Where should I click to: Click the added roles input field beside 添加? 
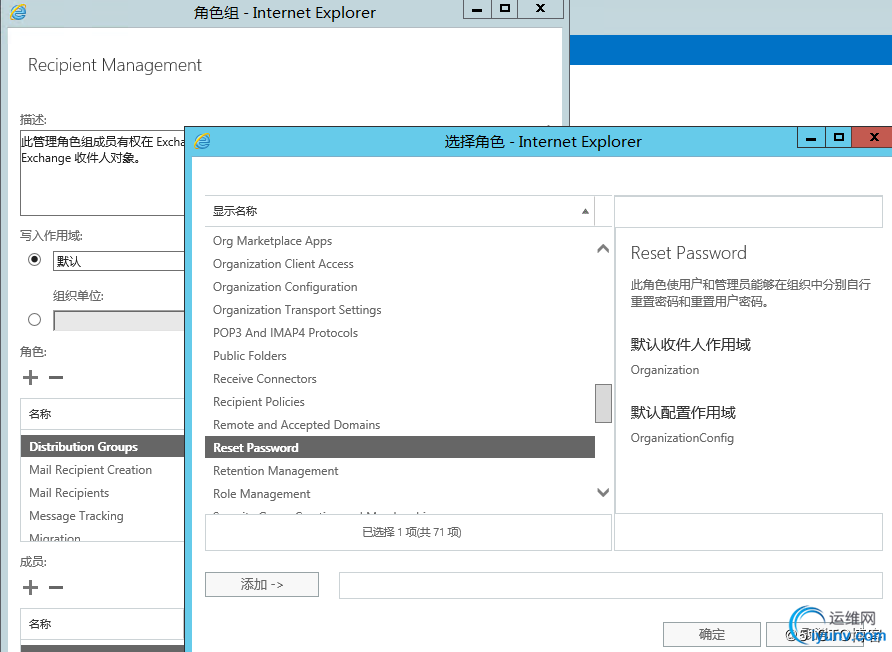click(x=610, y=585)
